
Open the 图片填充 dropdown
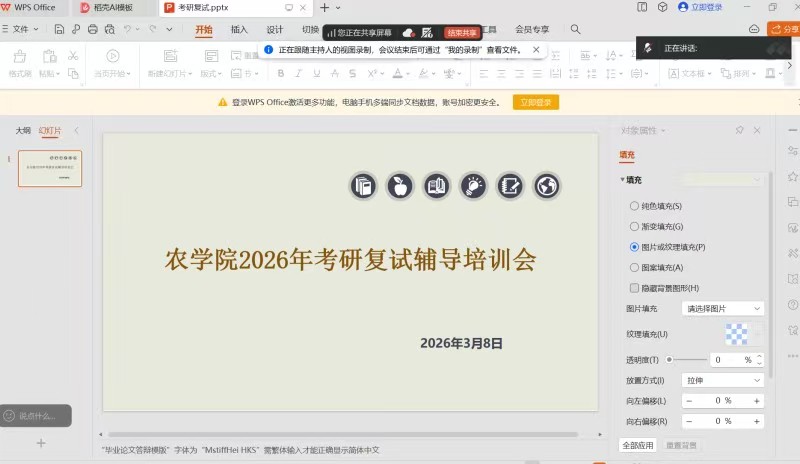tap(722, 309)
